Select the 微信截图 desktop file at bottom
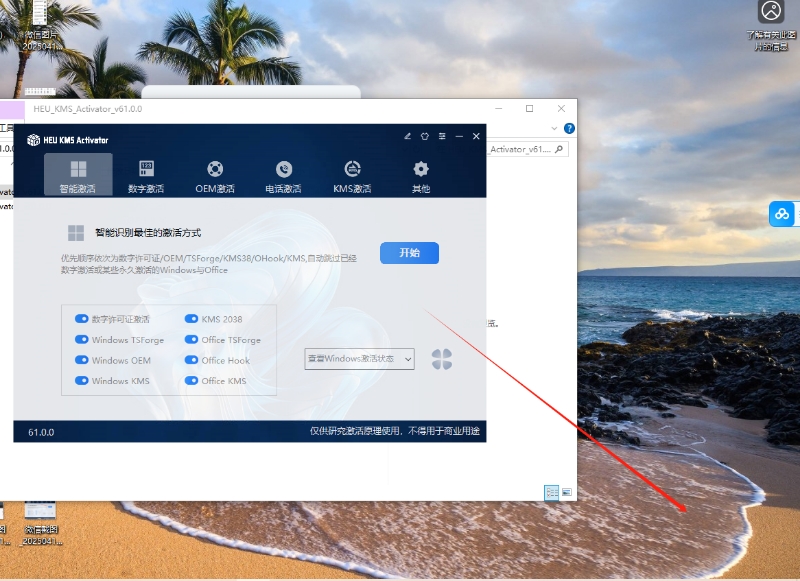The width and height of the screenshot is (800, 581). coord(41,522)
